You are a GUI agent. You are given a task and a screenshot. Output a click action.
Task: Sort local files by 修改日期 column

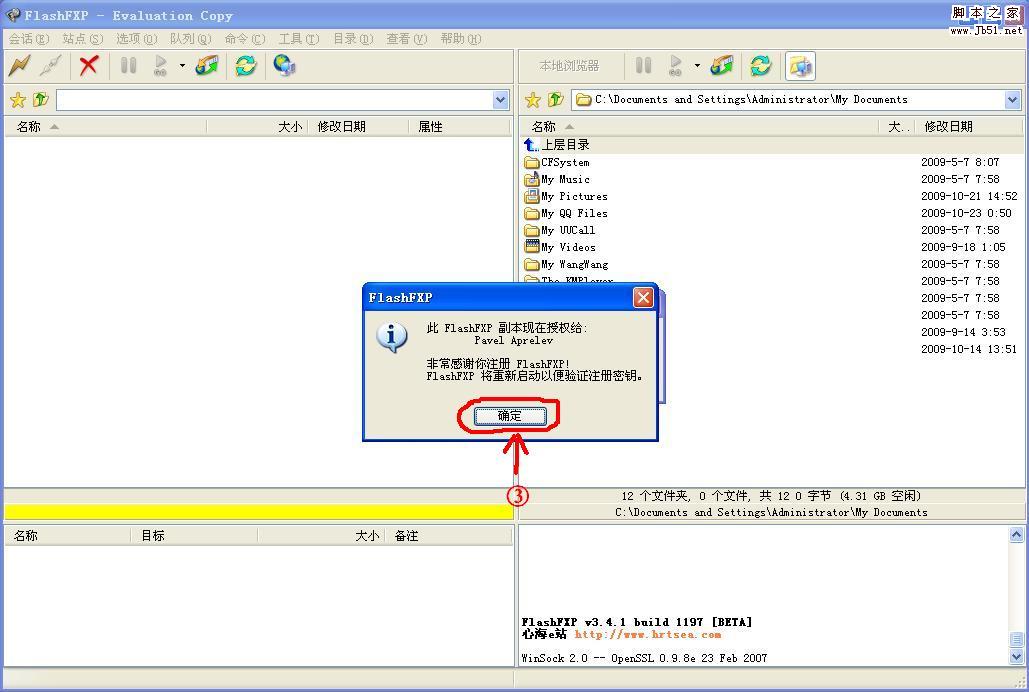pos(948,127)
